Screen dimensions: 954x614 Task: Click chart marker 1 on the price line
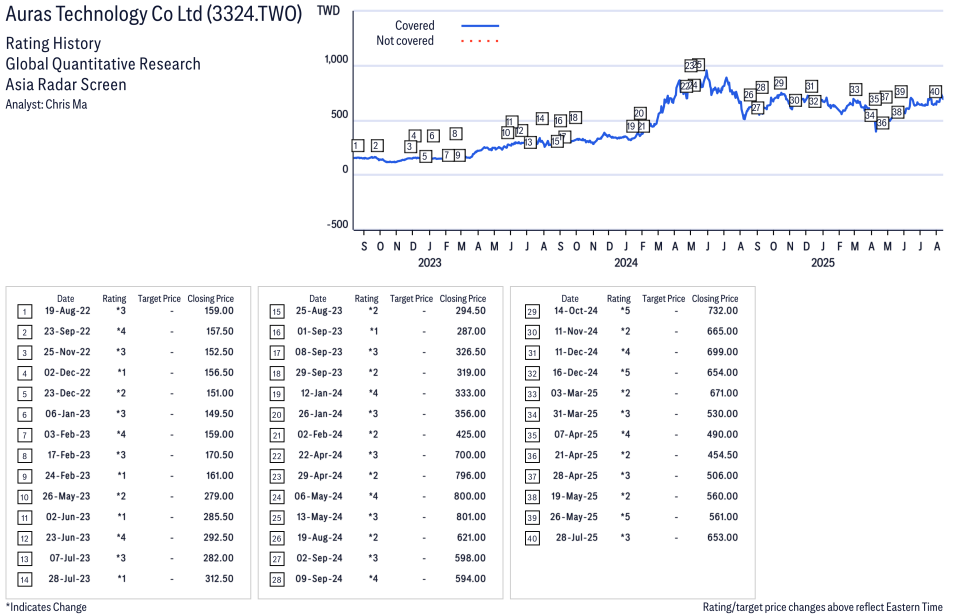(x=358, y=145)
